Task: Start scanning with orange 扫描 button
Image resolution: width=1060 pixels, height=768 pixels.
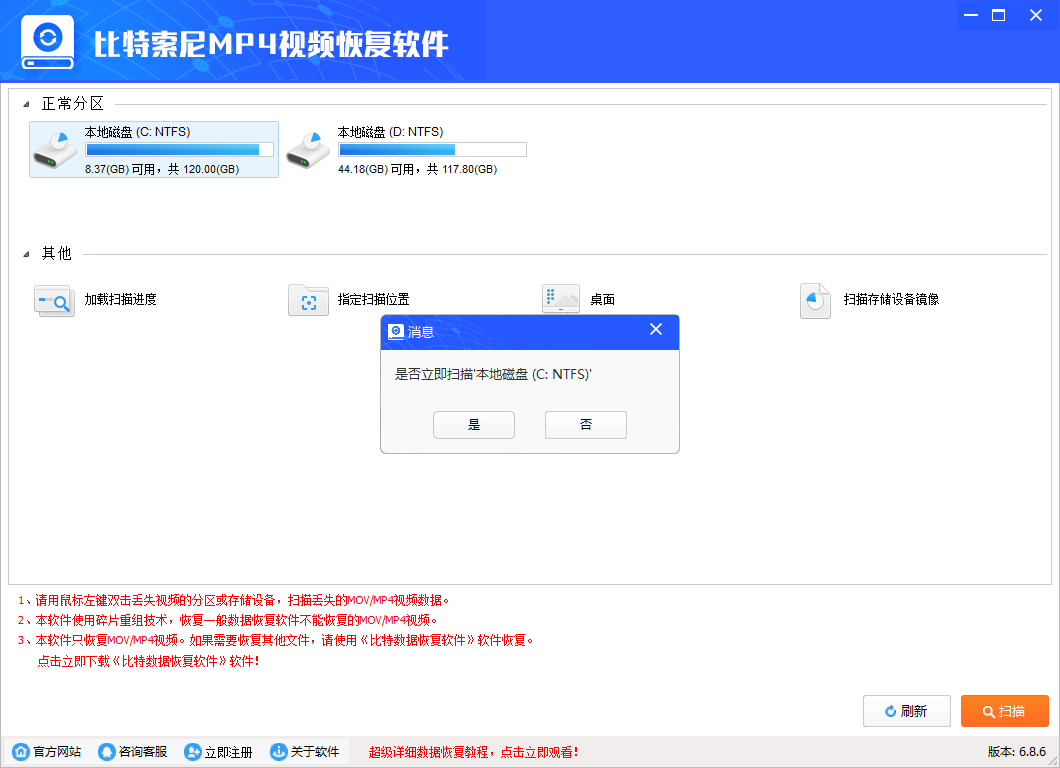Action: [1005, 711]
